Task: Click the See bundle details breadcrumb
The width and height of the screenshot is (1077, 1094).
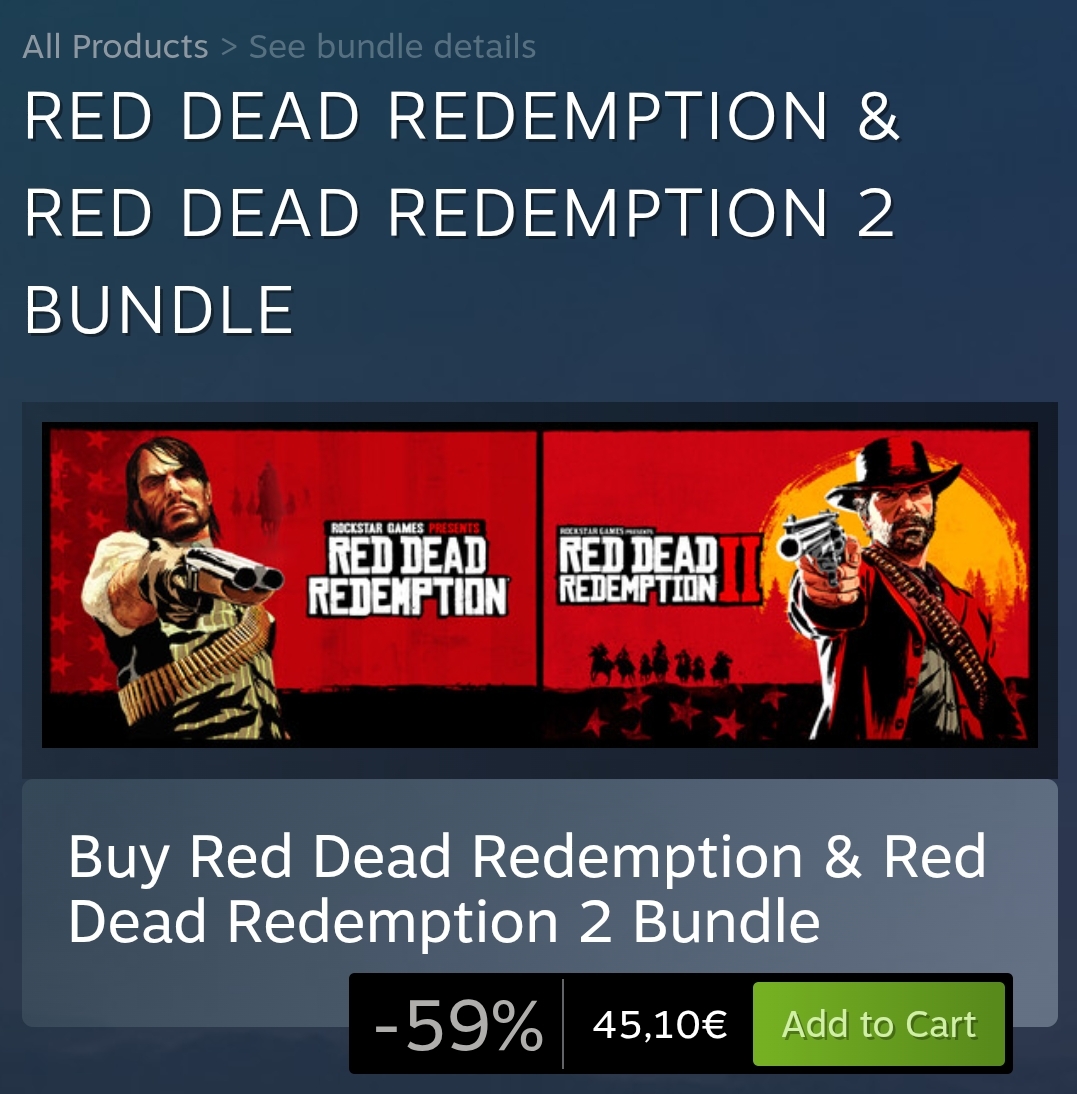Action: coord(392,47)
